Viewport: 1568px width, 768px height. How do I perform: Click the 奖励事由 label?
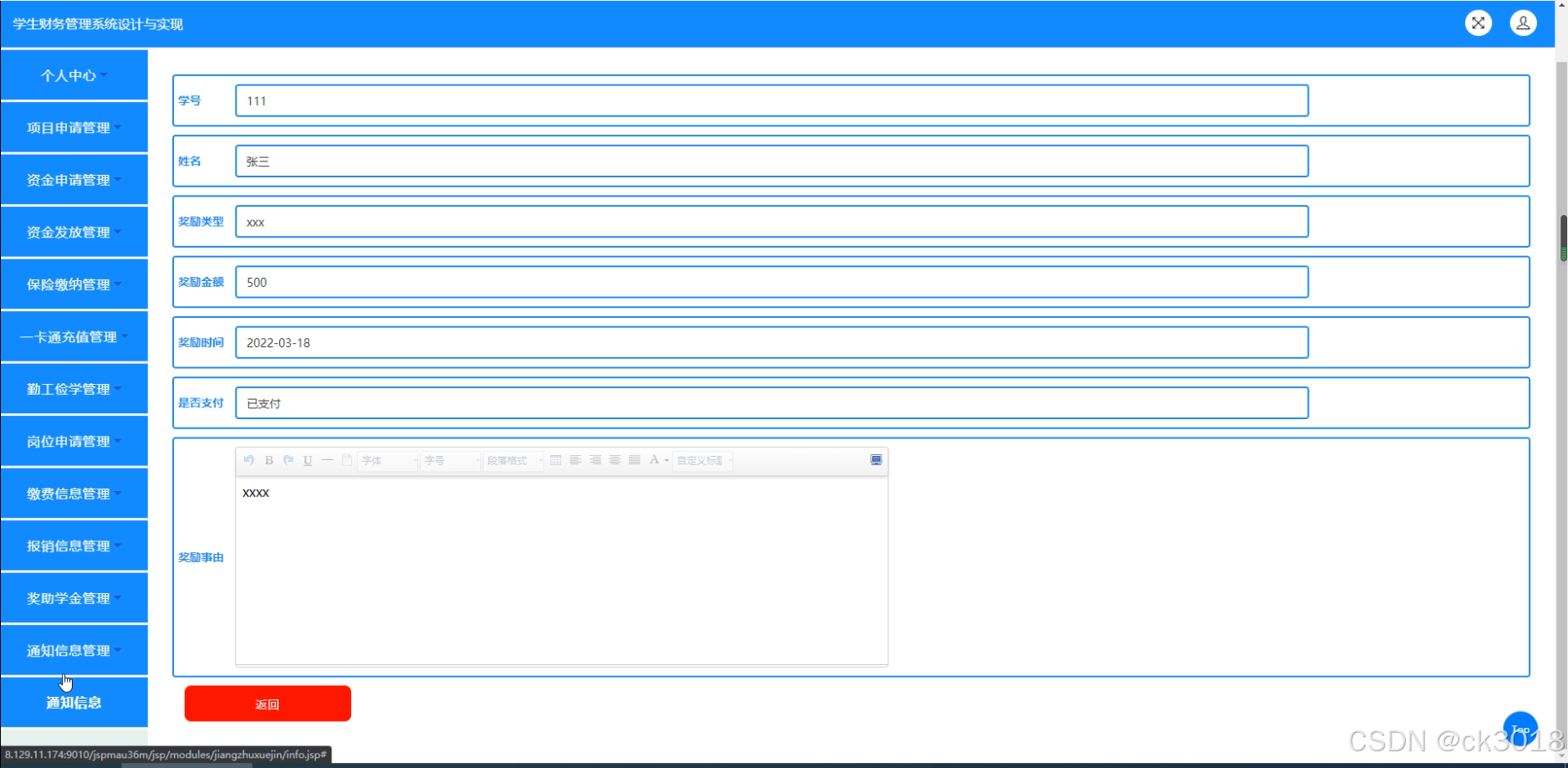pyautogui.click(x=201, y=557)
